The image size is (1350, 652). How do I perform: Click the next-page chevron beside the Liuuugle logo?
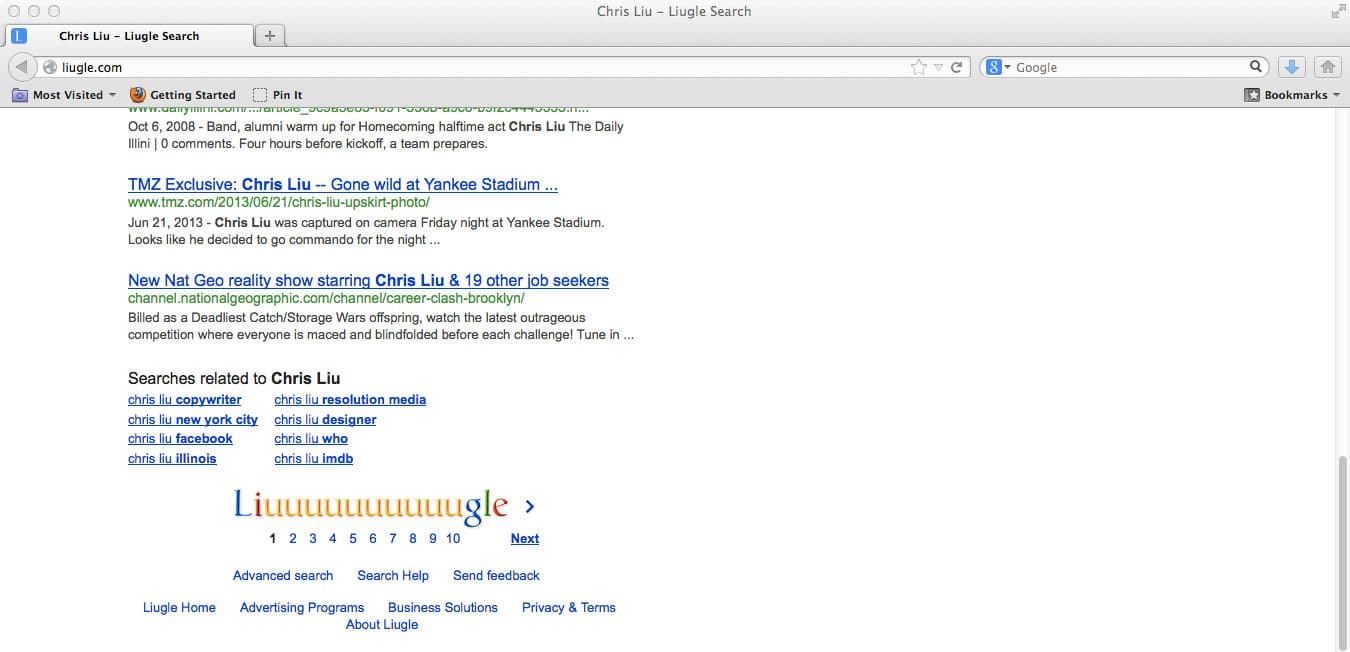(530, 507)
